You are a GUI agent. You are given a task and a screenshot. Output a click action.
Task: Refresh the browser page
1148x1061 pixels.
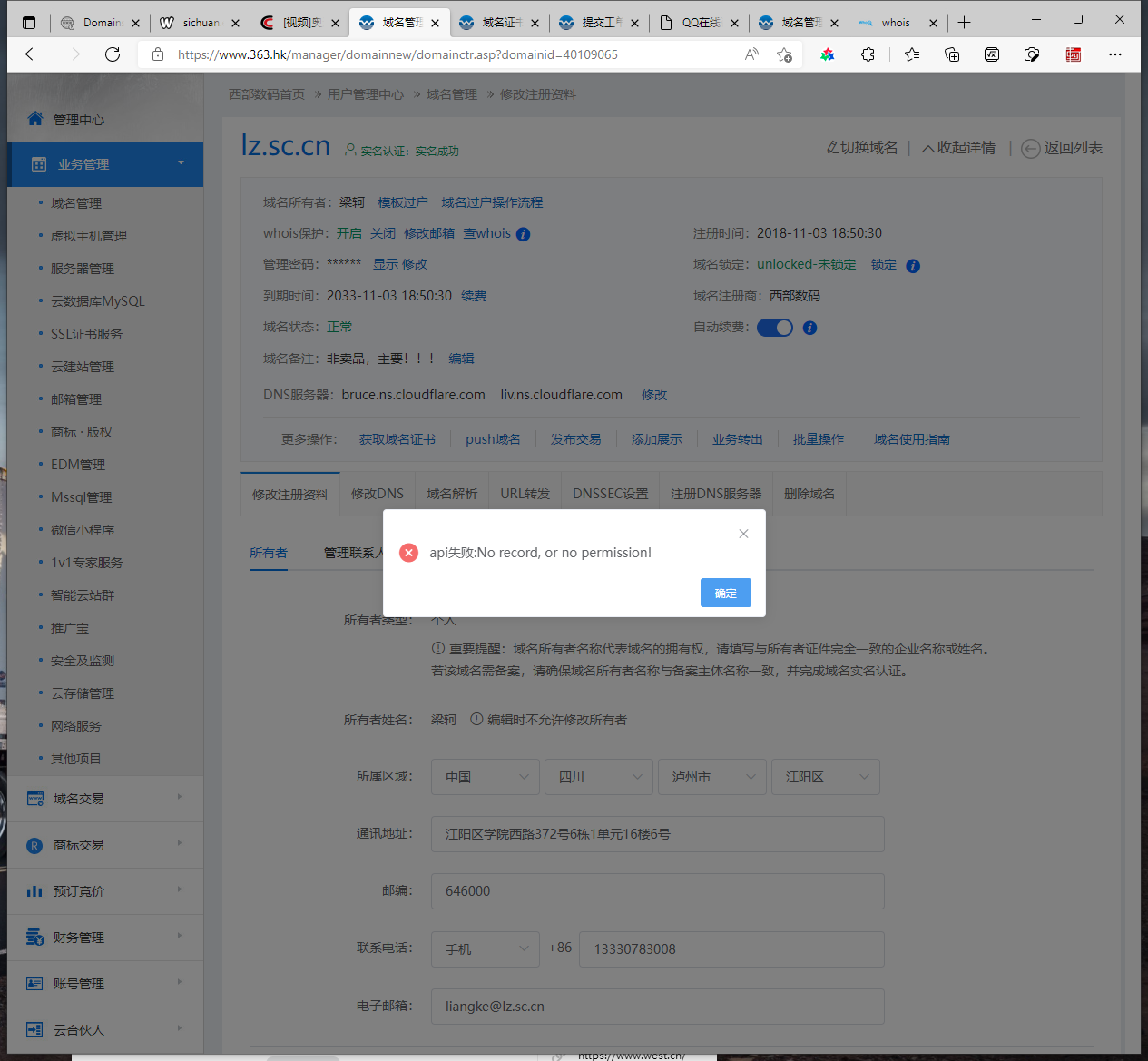[113, 54]
